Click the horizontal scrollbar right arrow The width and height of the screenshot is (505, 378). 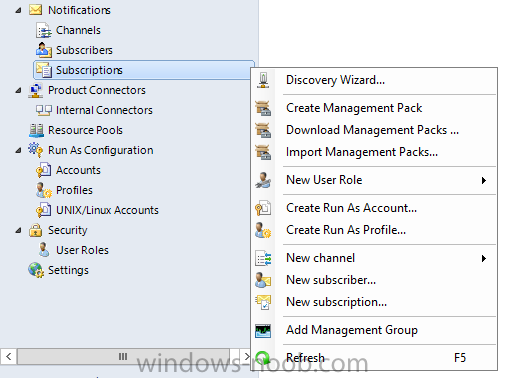245,356
